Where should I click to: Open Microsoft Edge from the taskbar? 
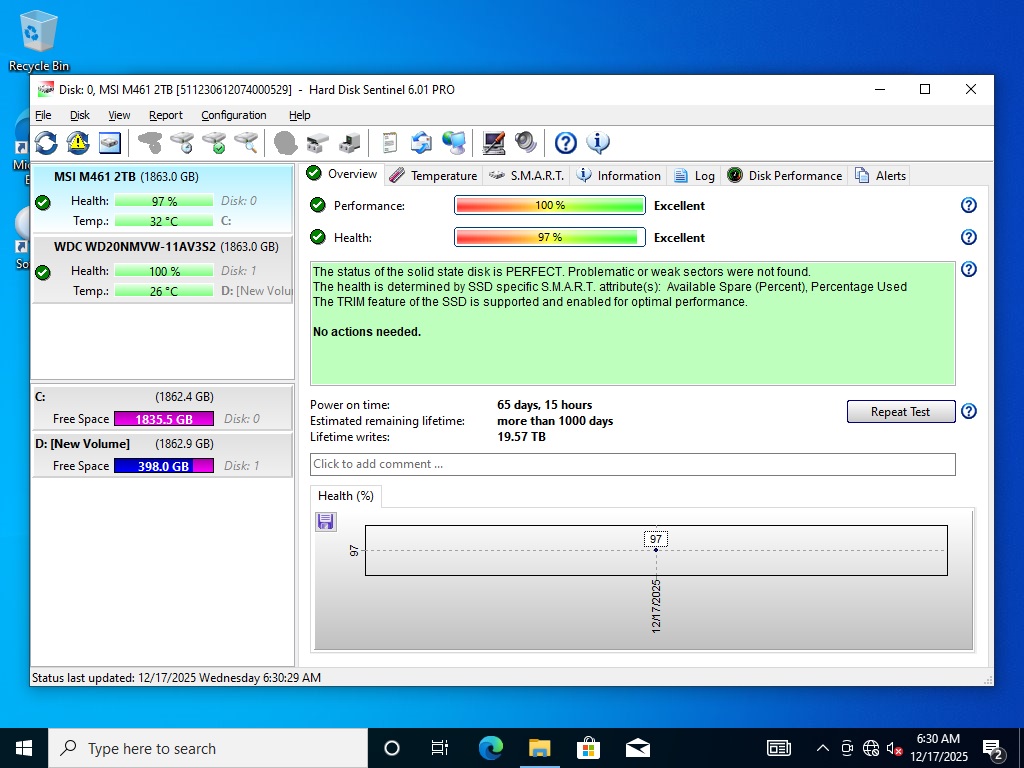click(490, 748)
